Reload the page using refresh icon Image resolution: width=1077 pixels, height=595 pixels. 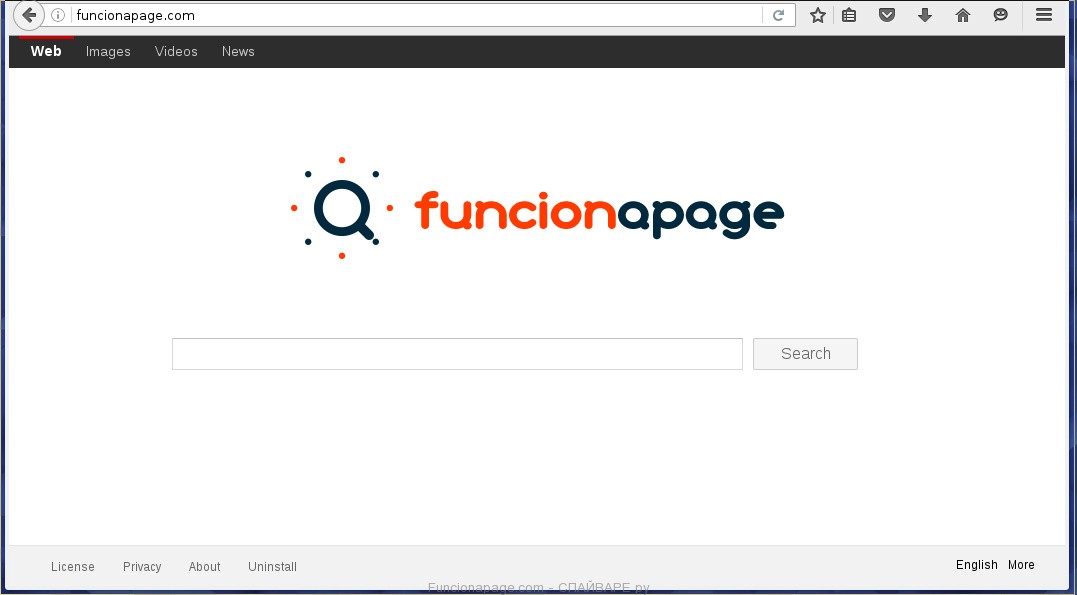(x=778, y=15)
